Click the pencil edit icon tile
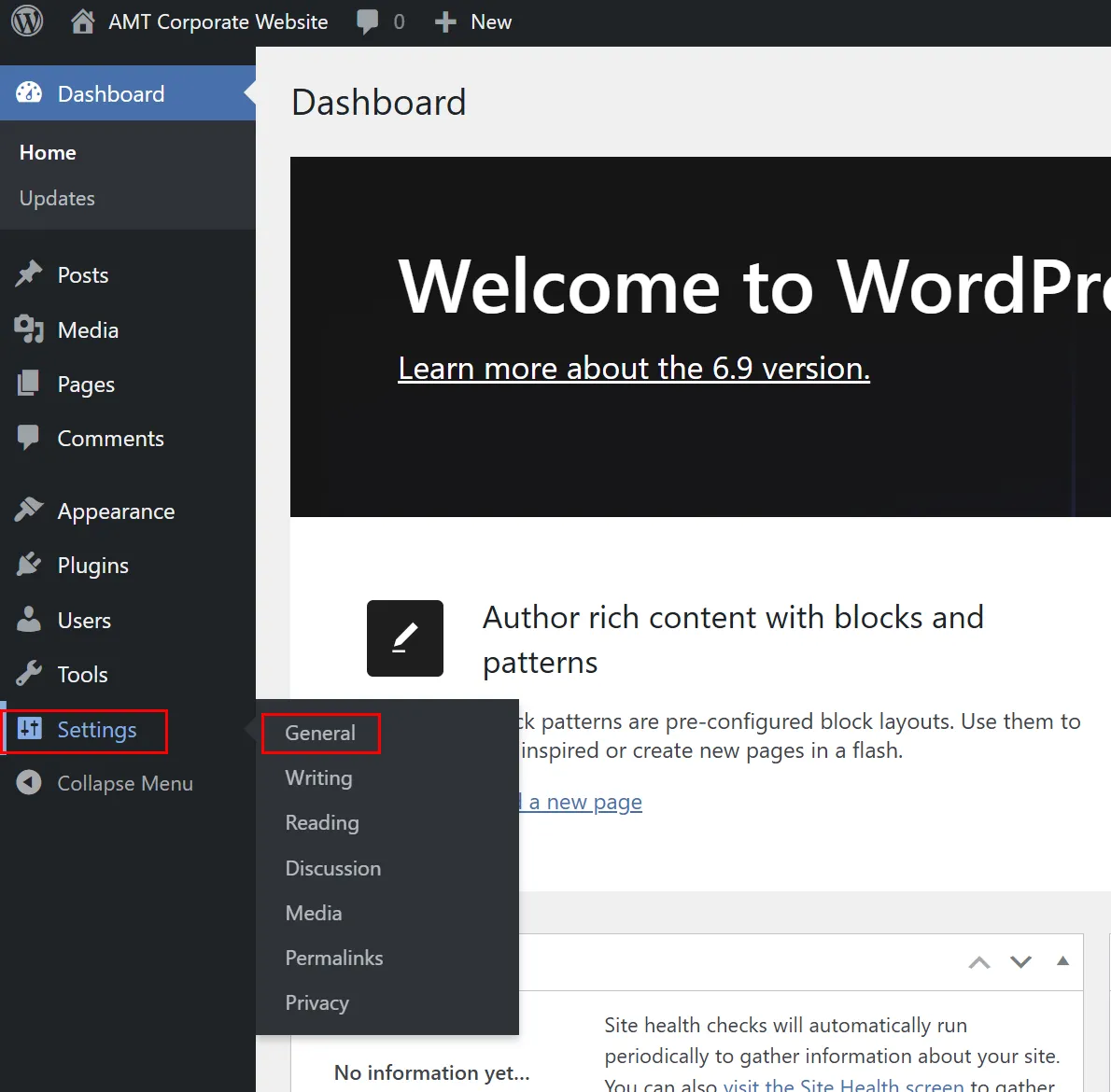Viewport: 1111px width, 1092px height. pyautogui.click(x=404, y=638)
